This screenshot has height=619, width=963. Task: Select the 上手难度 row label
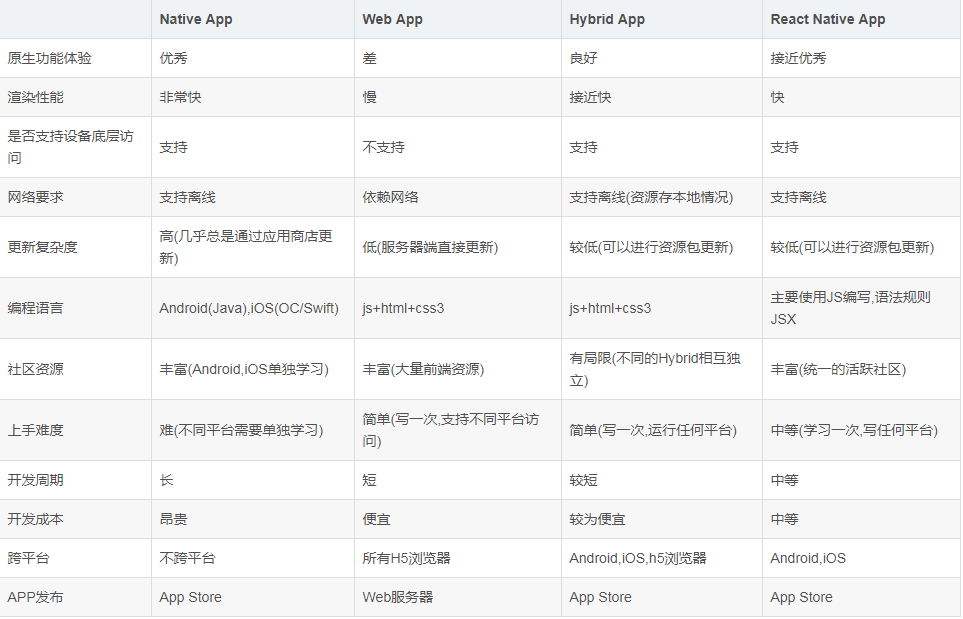[x=36, y=430]
